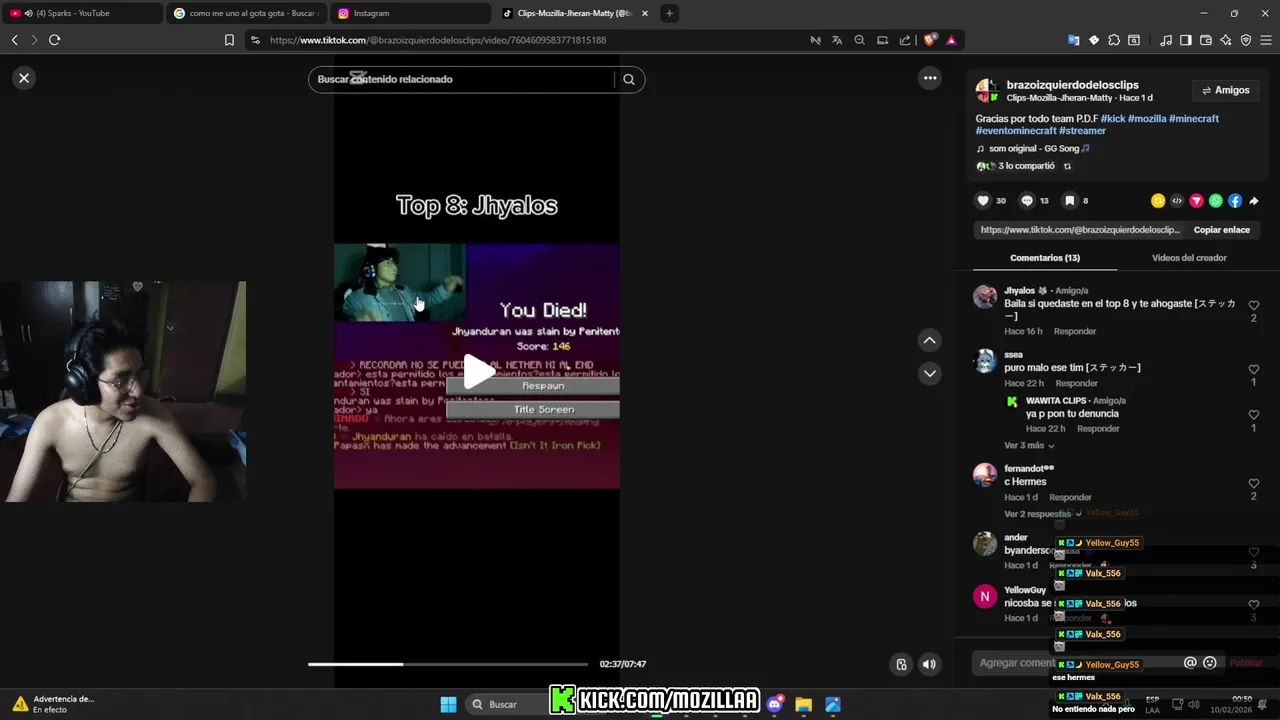Click the taskbar Buscar search box

point(505,704)
